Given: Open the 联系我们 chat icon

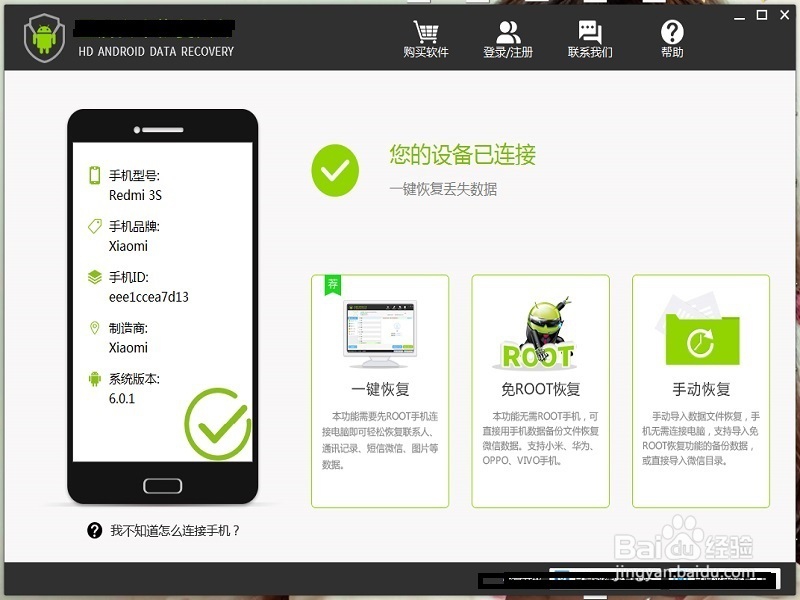Looking at the screenshot, I should (590, 32).
